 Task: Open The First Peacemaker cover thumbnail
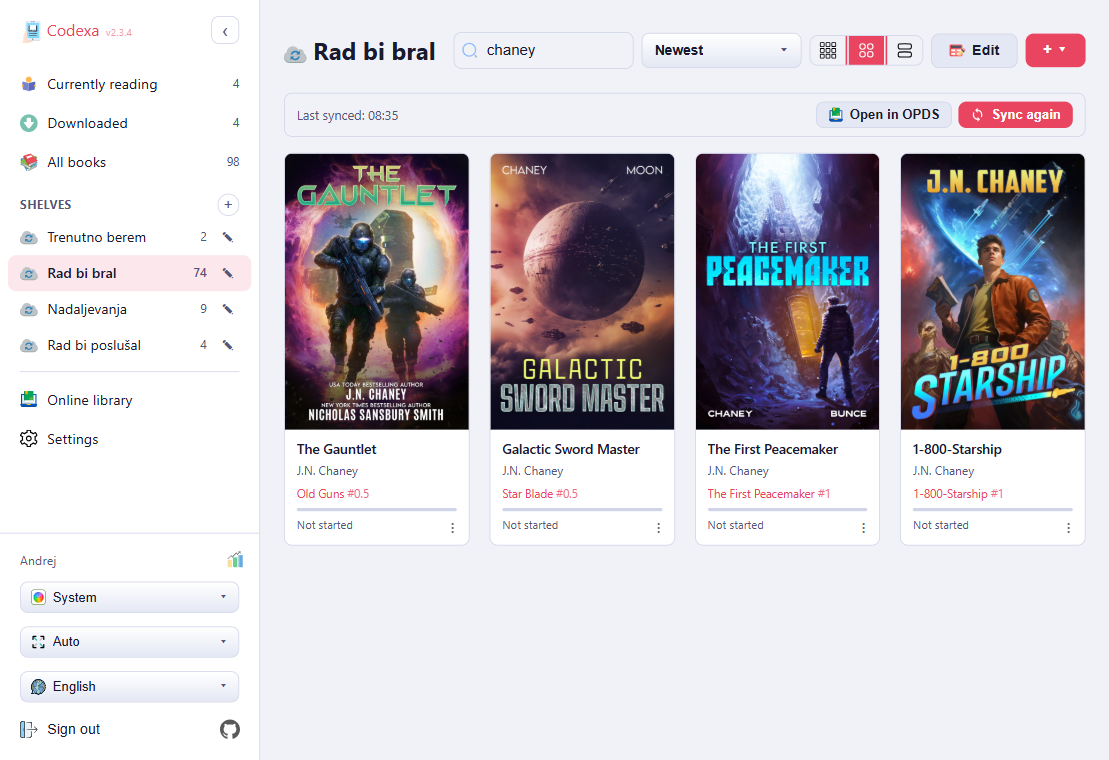787,291
